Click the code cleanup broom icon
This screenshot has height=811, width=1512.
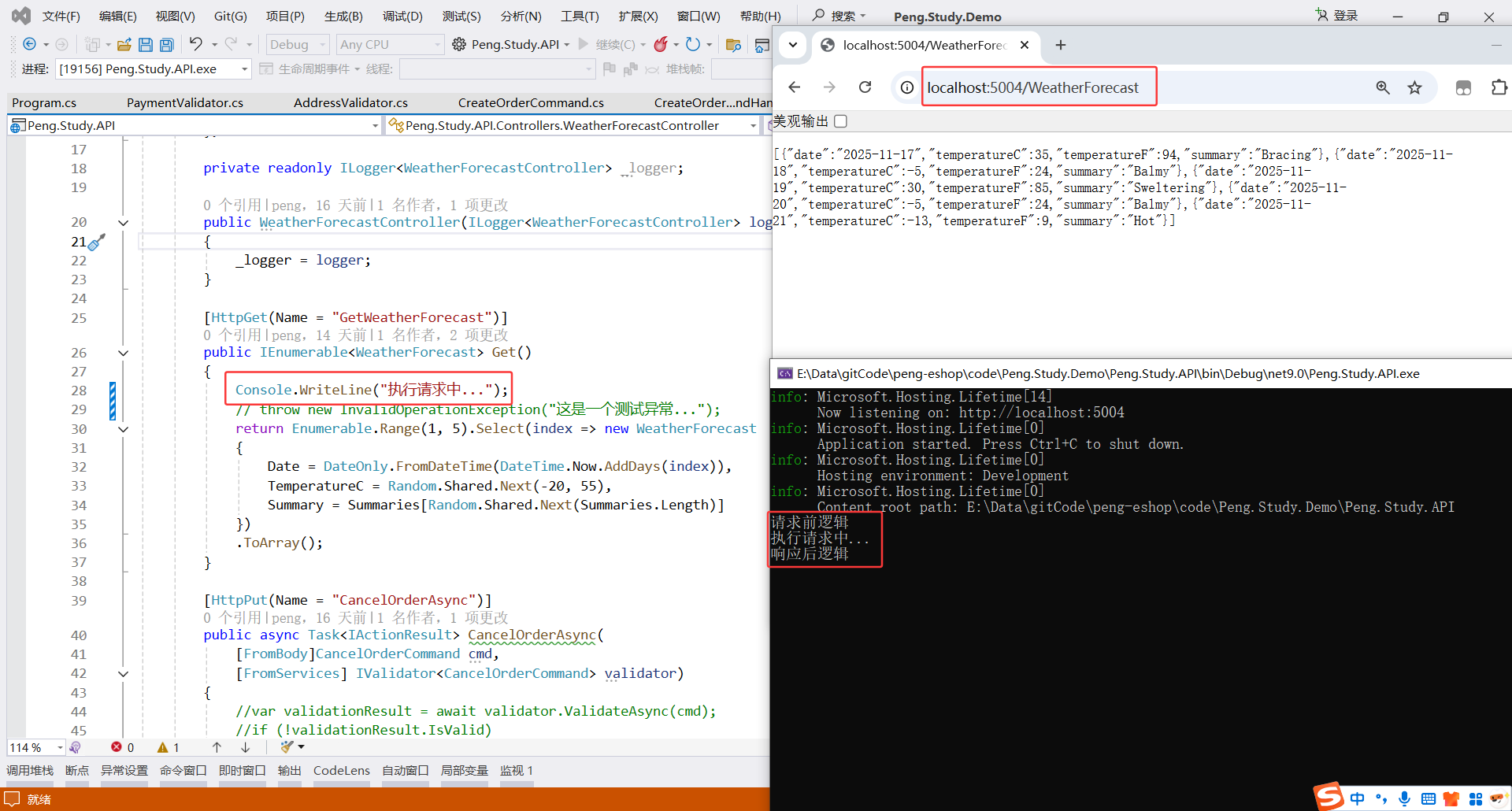(287, 747)
